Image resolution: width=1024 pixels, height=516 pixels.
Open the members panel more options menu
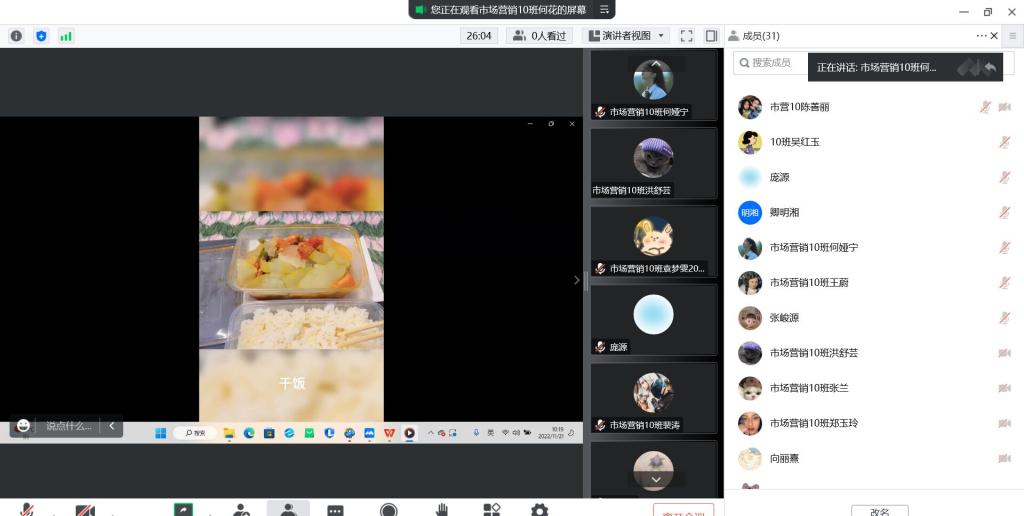(x=981, y=36)
